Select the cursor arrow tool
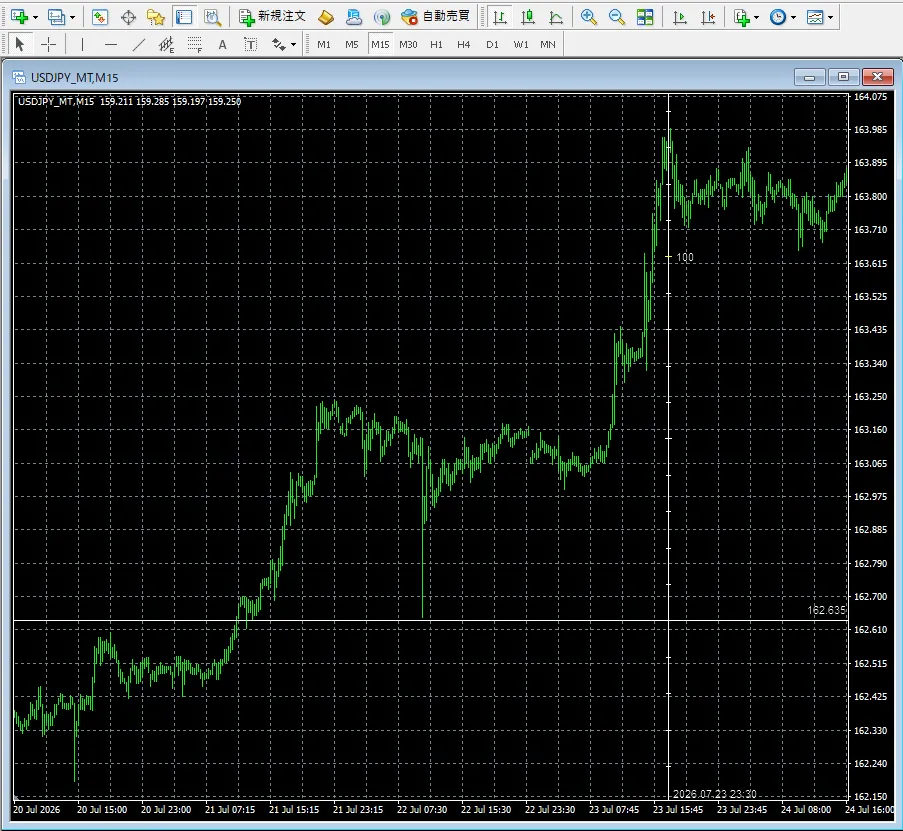 pos(20,44)
